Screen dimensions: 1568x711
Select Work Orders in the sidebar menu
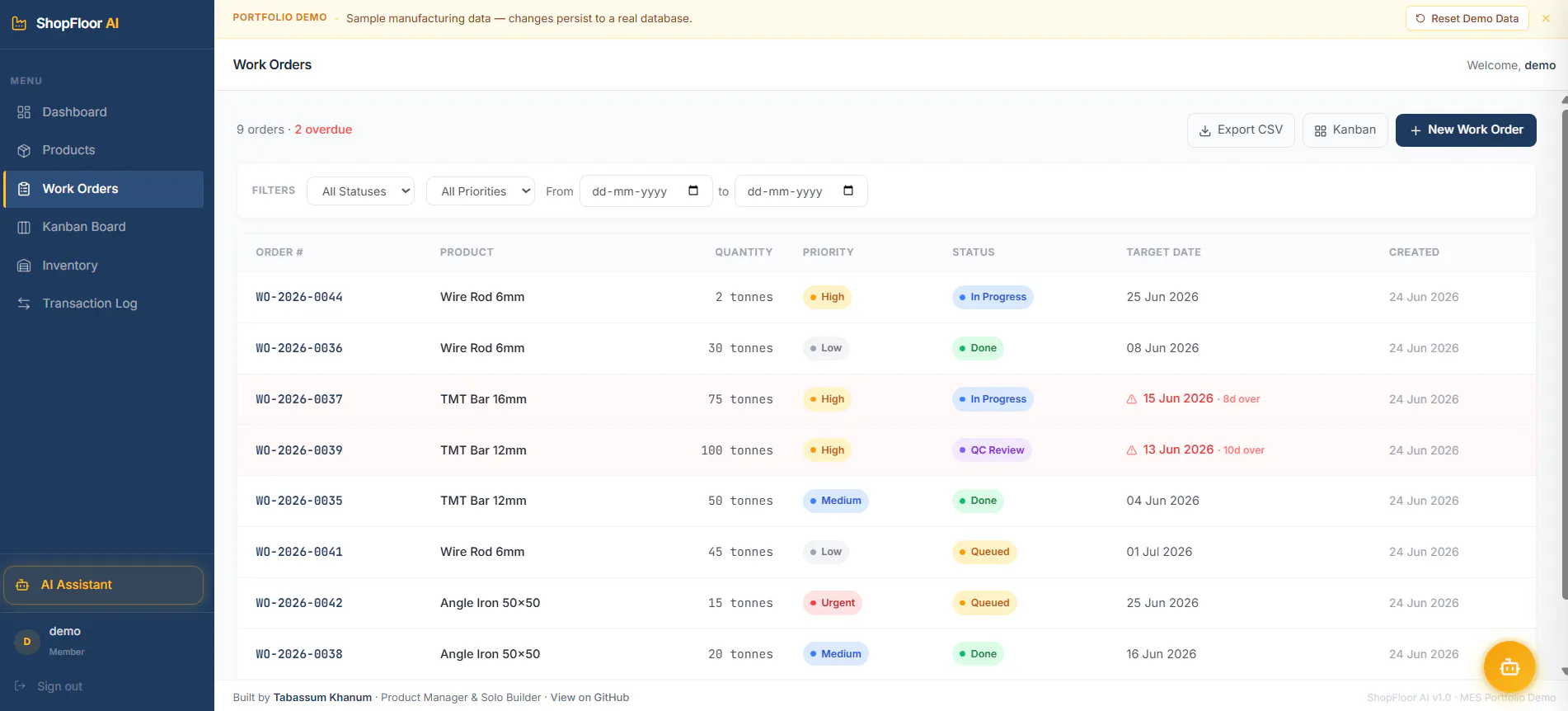click(104, 189)
